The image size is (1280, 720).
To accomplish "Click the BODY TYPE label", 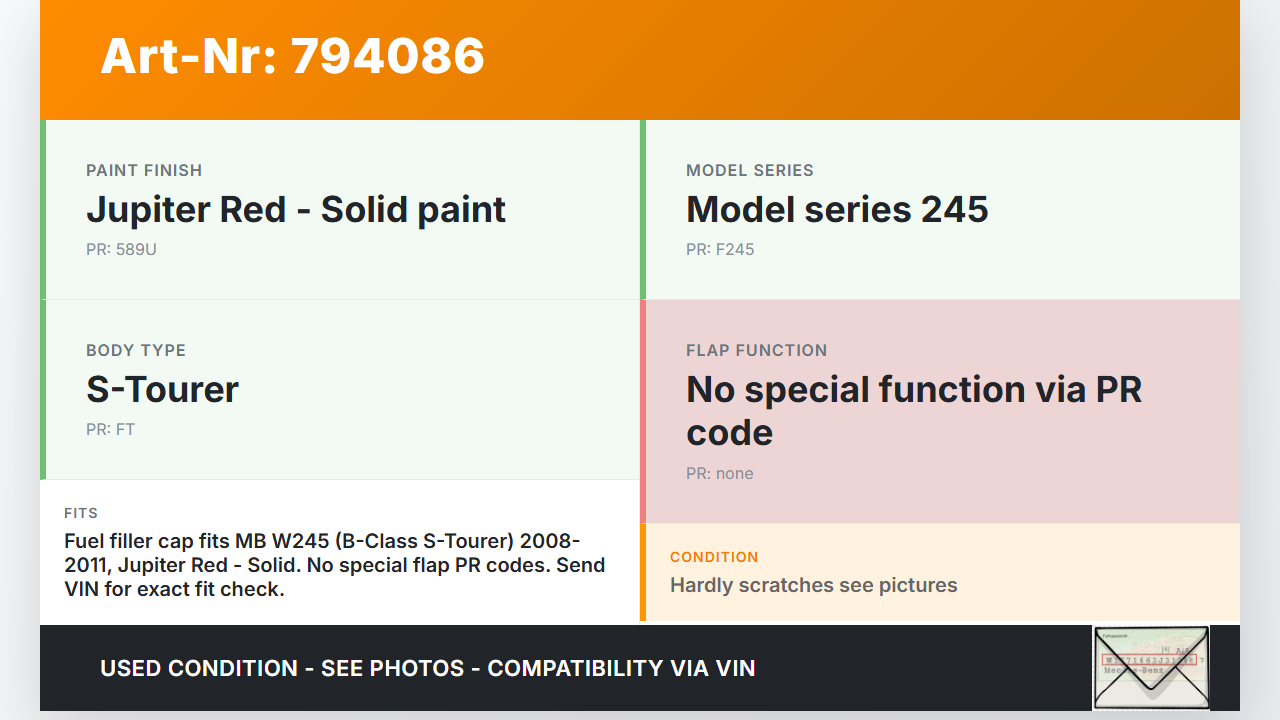I will [136, 351].
